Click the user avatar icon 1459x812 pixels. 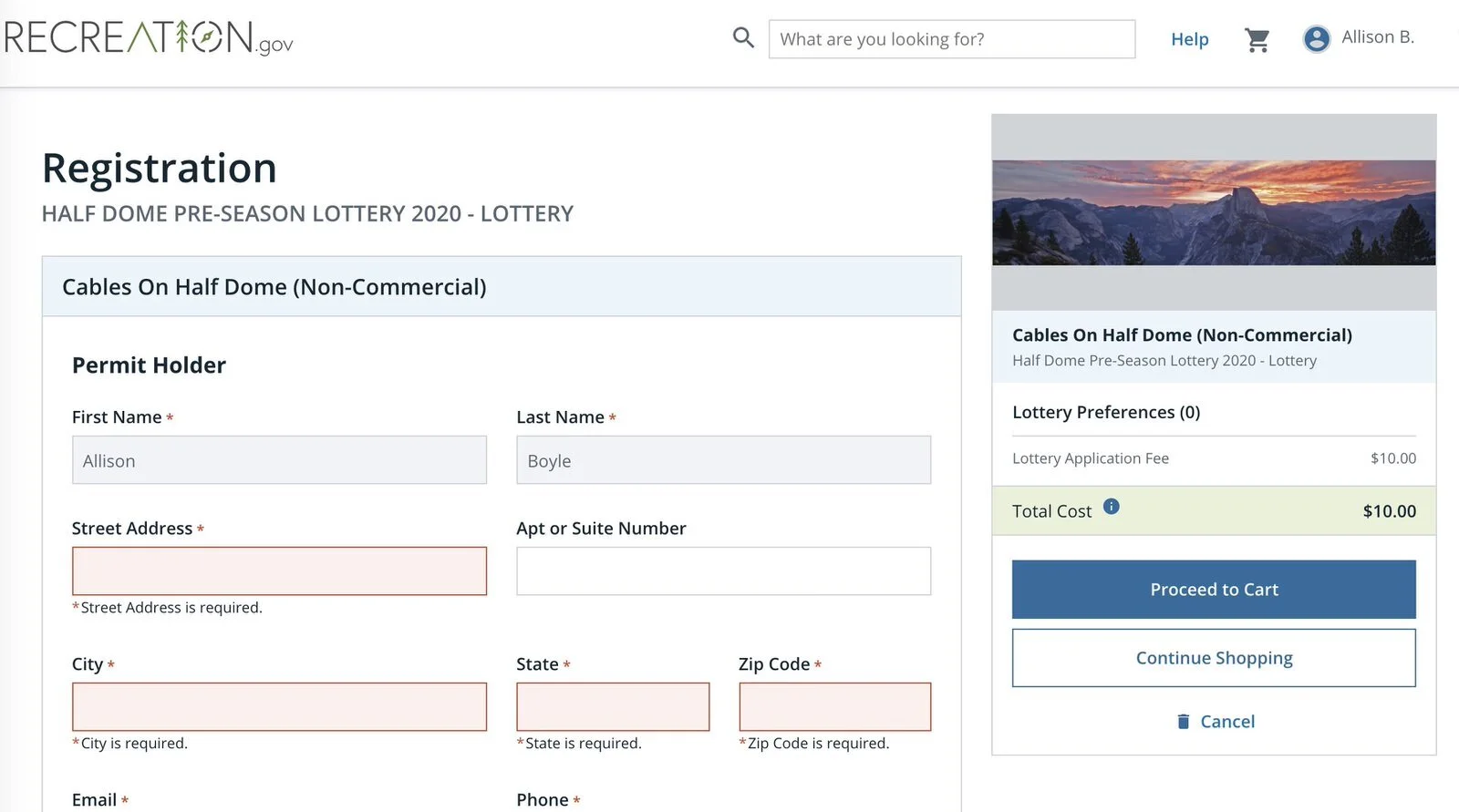(1317, 38)
